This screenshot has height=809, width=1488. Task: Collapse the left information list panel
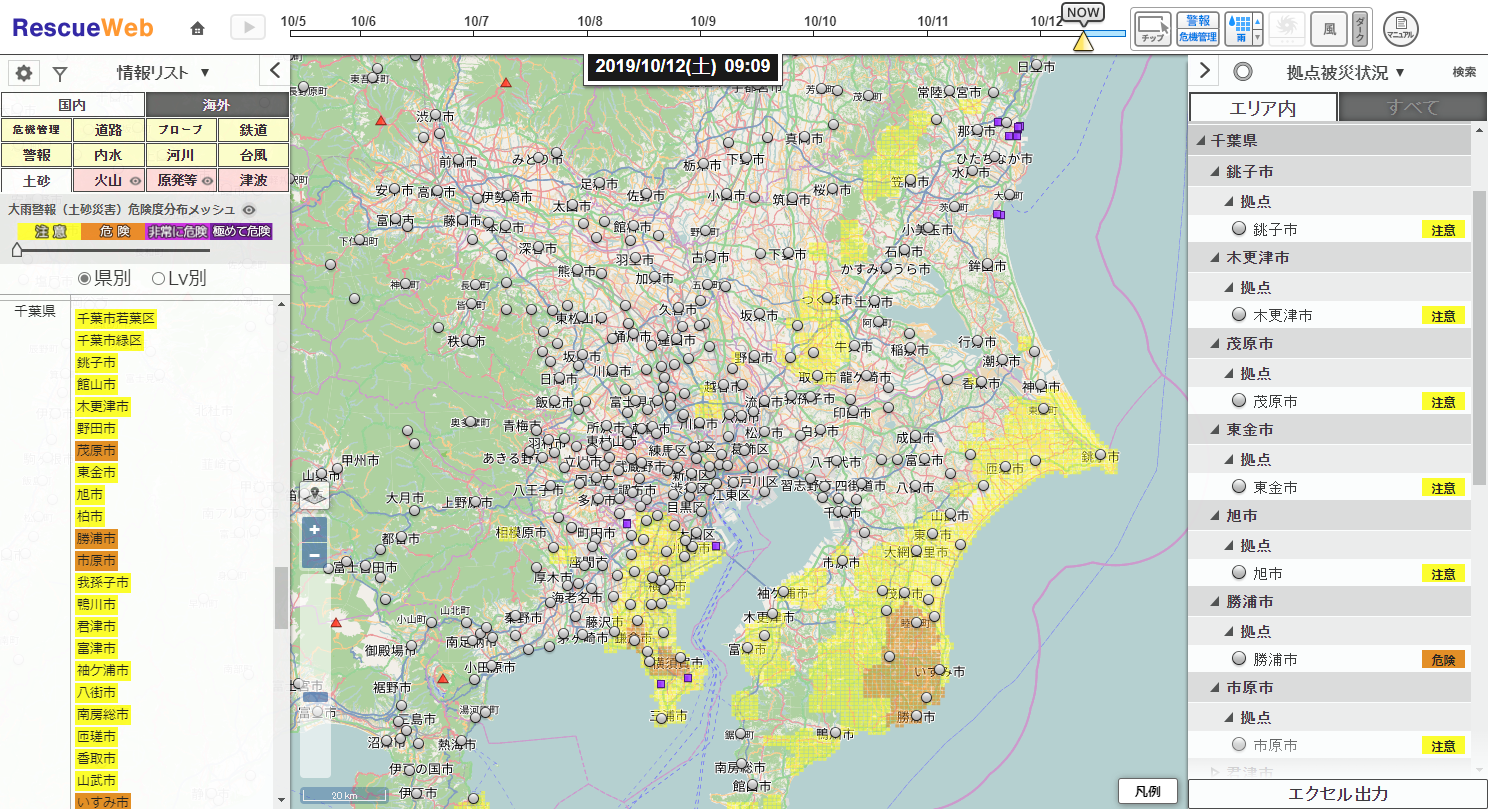click(275, 71)
